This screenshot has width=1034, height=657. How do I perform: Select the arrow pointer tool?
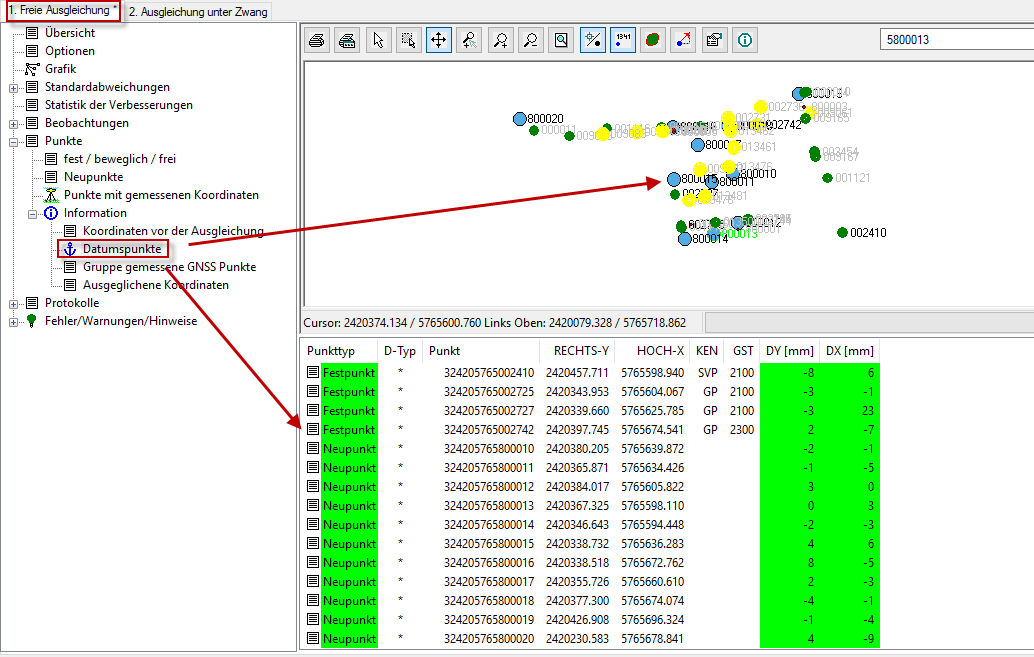pyautogui.click(x=377, y=40)
